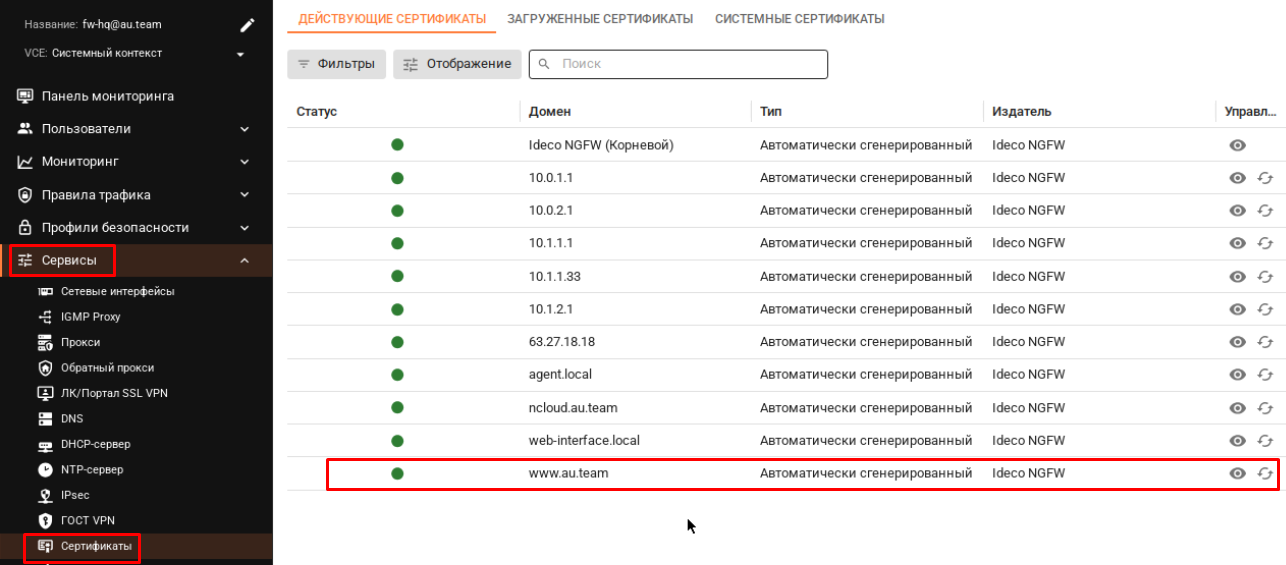The width and height of the screenshot is (1286, 565).
Task: Open the NTP-сервер clock icon
Action: 45,470
